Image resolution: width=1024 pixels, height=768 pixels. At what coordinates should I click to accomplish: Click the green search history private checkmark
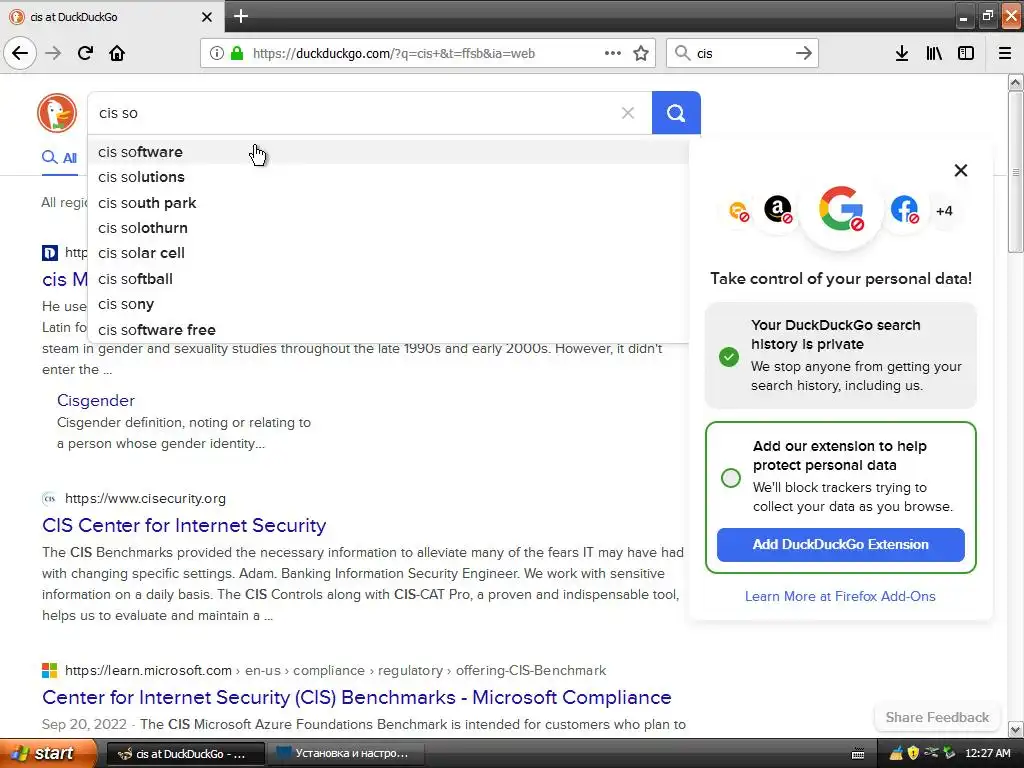point(729,356)
